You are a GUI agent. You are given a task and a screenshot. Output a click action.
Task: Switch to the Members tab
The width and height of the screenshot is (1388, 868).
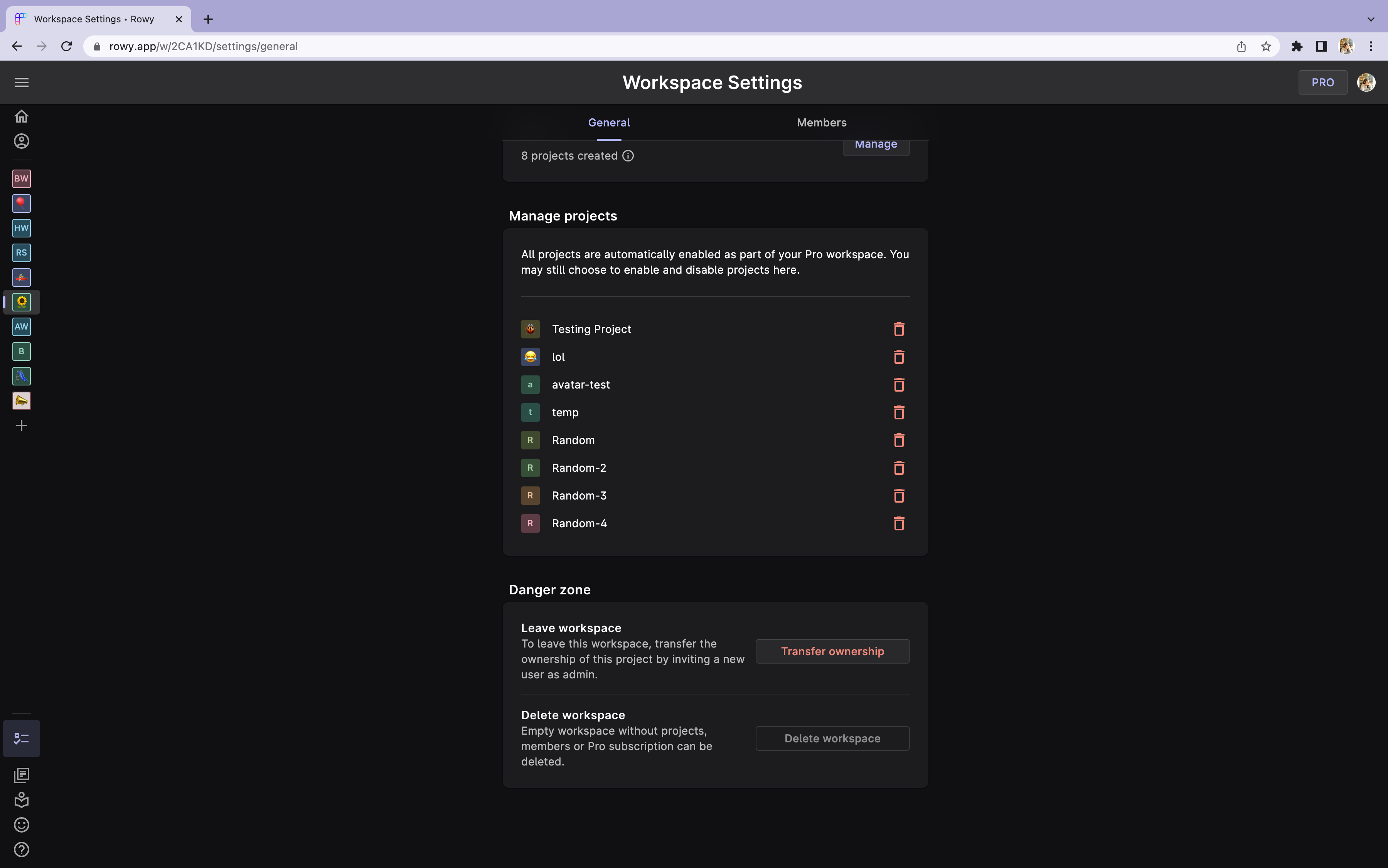pos(821,122)
